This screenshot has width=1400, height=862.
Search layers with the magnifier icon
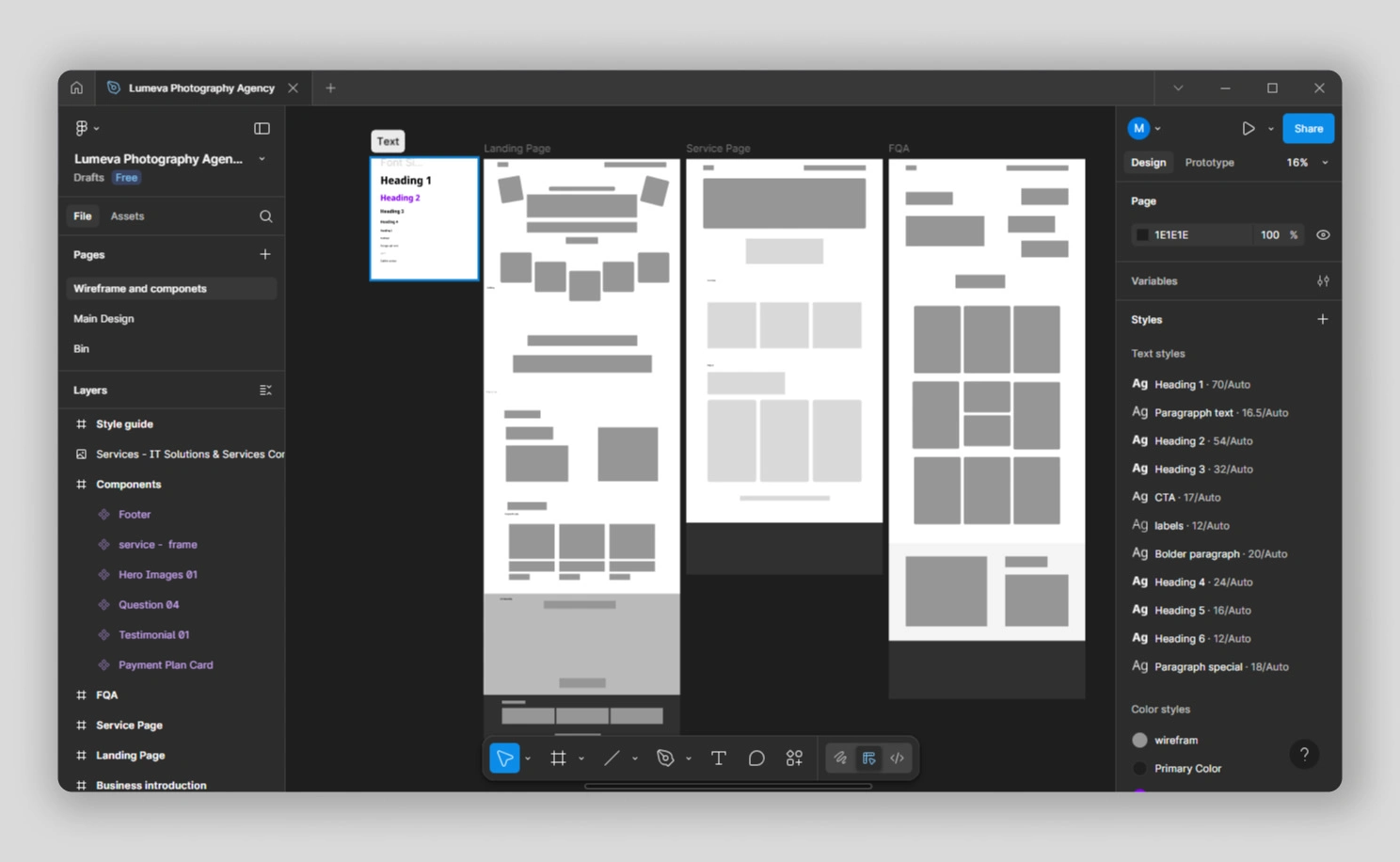(265, 216)
